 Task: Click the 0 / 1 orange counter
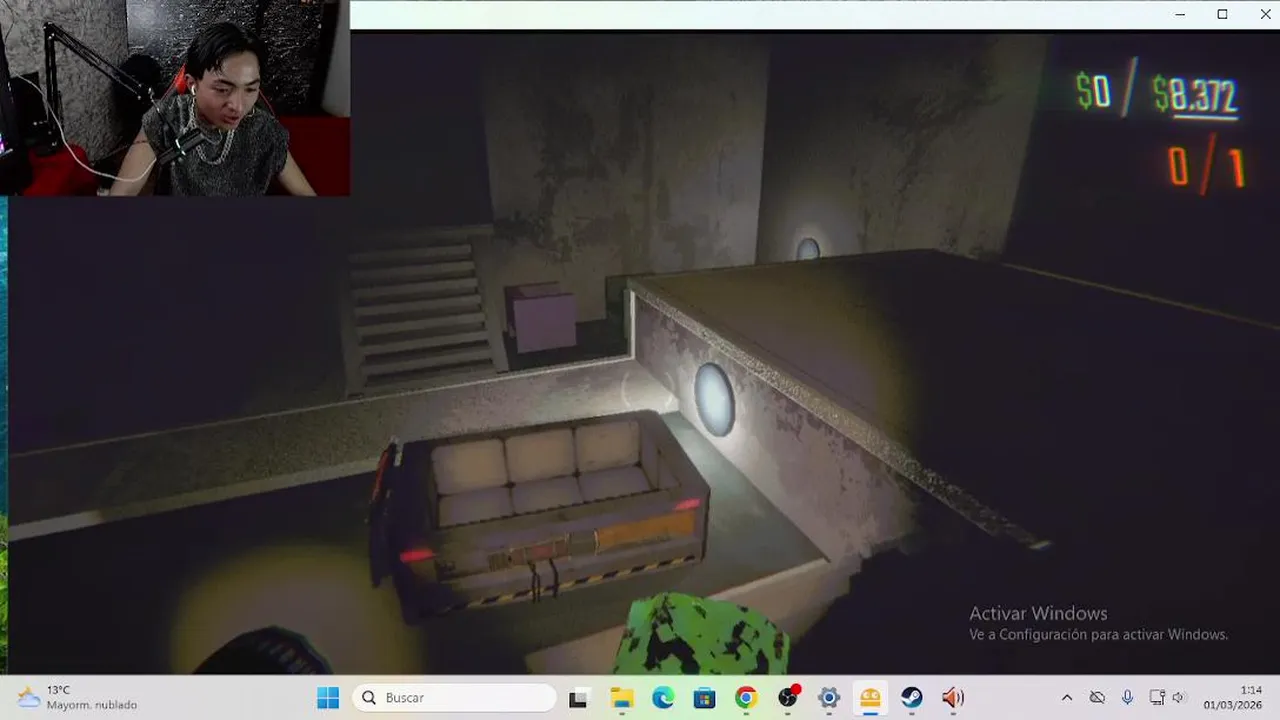coord(1206,167)
